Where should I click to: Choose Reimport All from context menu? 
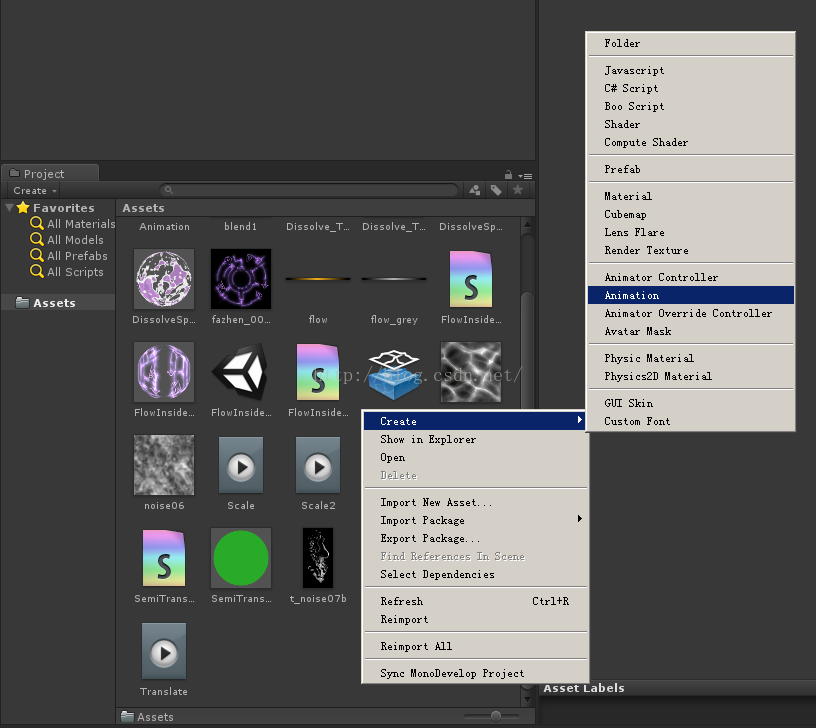475,646
